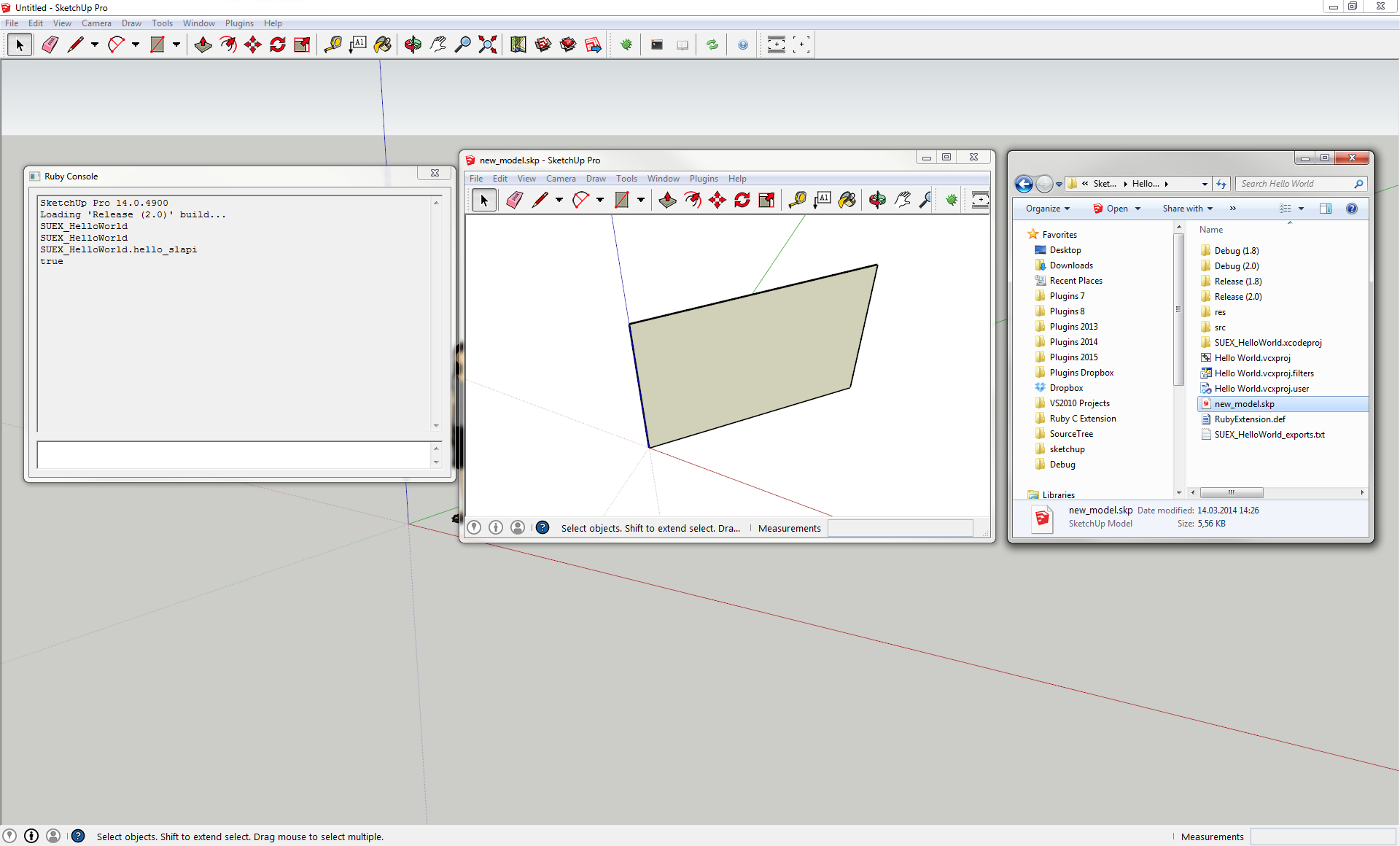The width and height of the screenshot is (1400, 846).
Task: Toggle the Explorer preview pane button
Action: pos(1325,209)
